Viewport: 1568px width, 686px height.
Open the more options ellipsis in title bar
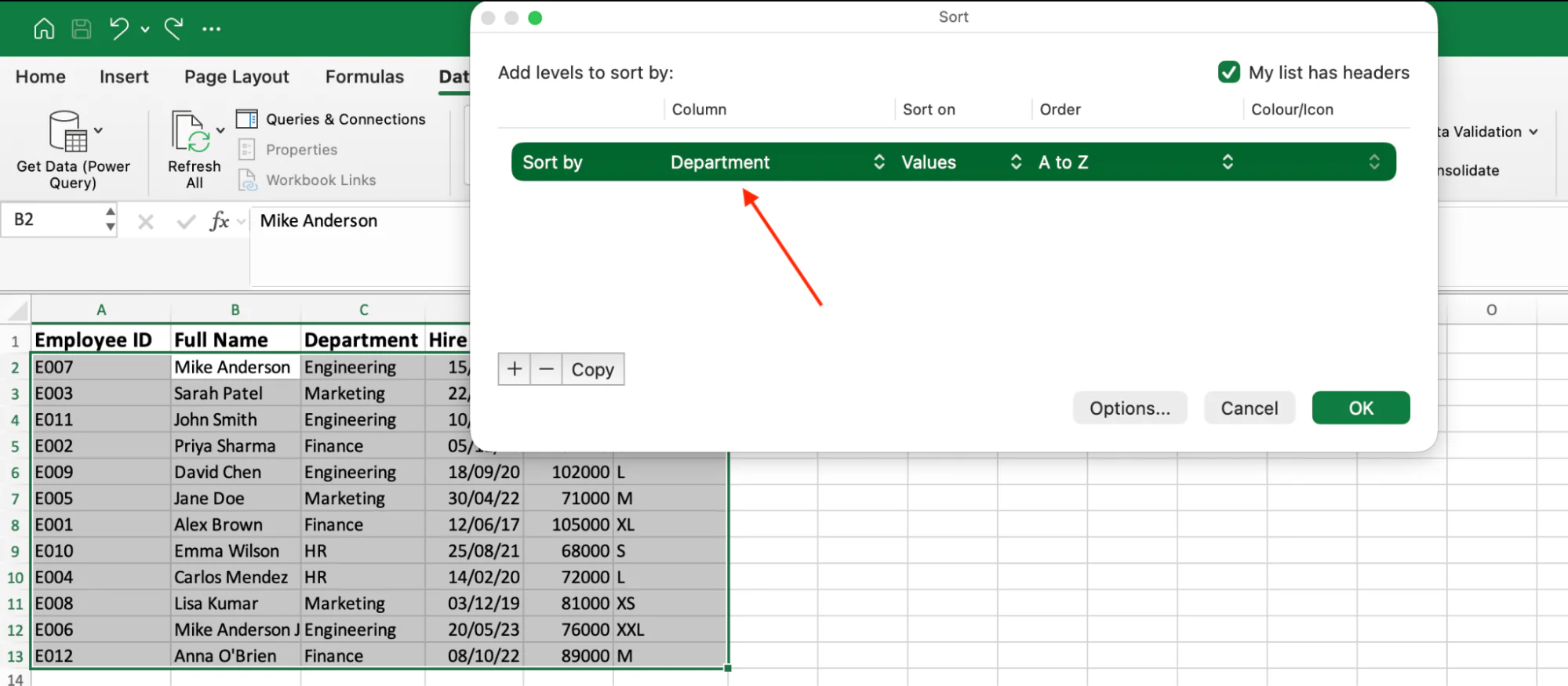211,30
